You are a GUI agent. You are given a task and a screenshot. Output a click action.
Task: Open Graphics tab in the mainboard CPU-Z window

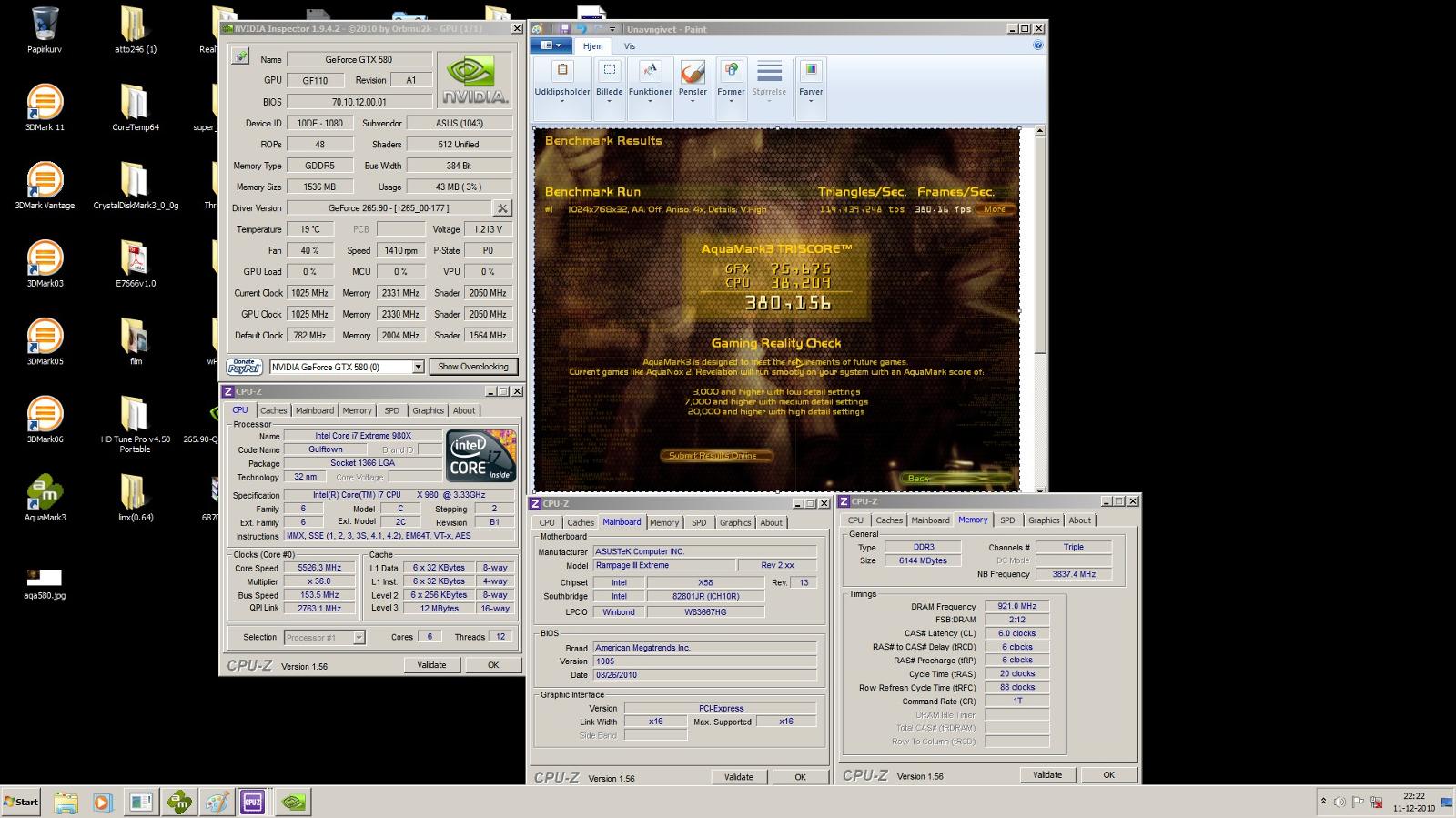(x=735, y=522)
